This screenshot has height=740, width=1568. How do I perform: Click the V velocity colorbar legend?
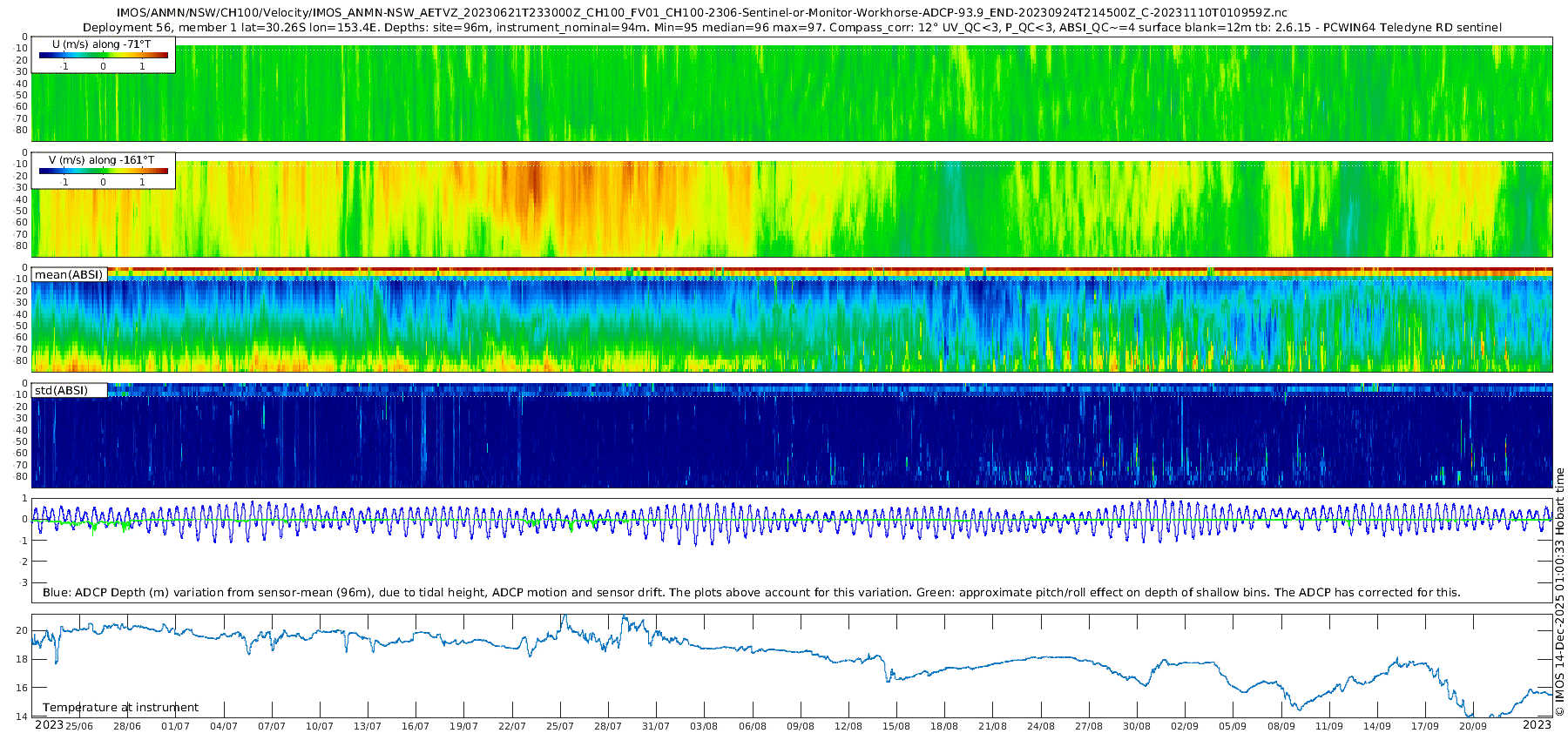pos(103,171)
